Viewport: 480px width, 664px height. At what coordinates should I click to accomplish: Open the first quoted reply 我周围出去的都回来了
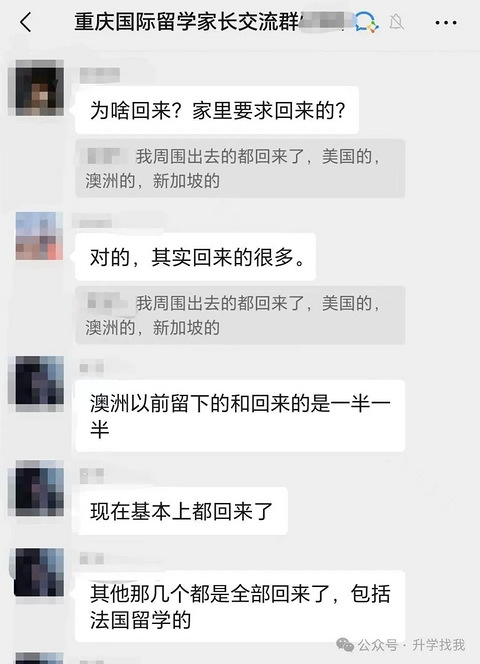click(x=240, y=169)
